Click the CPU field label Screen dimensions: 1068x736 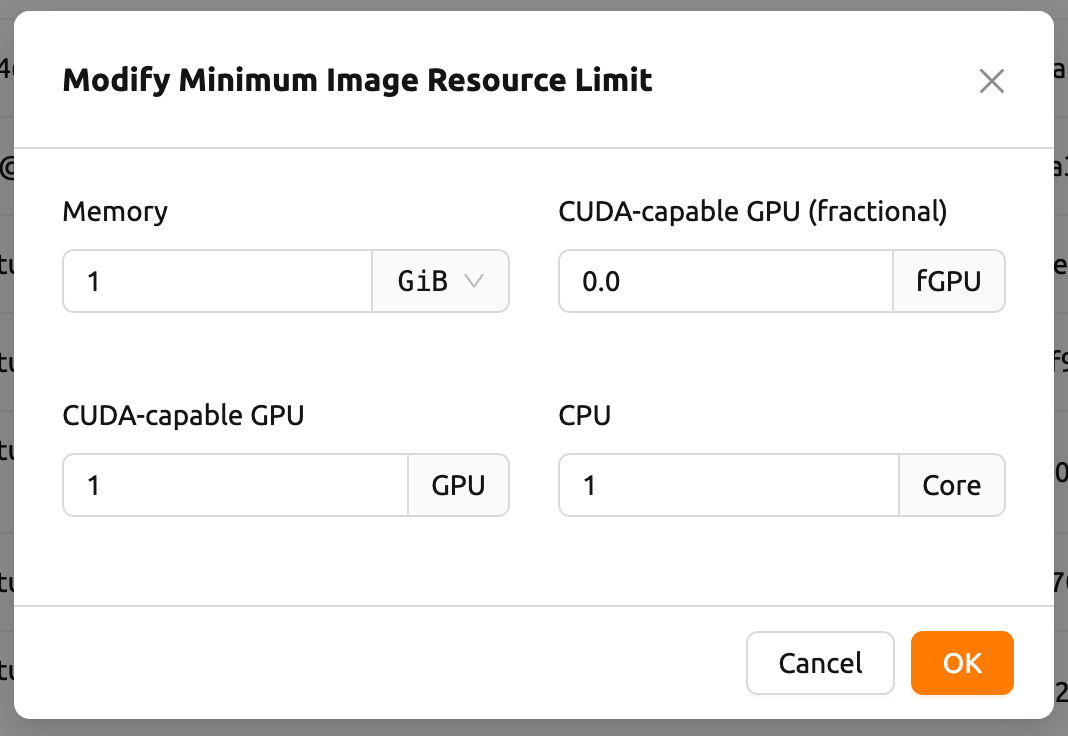tap(584, 415)
